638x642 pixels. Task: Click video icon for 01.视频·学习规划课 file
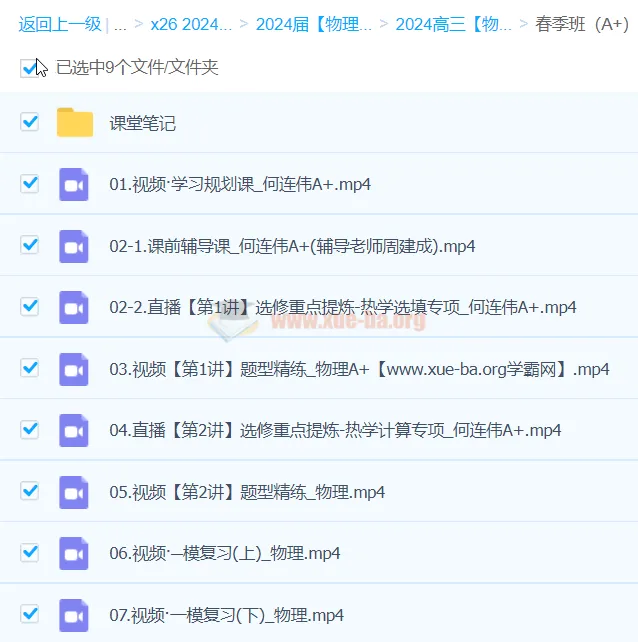click(x=75, y=184)
